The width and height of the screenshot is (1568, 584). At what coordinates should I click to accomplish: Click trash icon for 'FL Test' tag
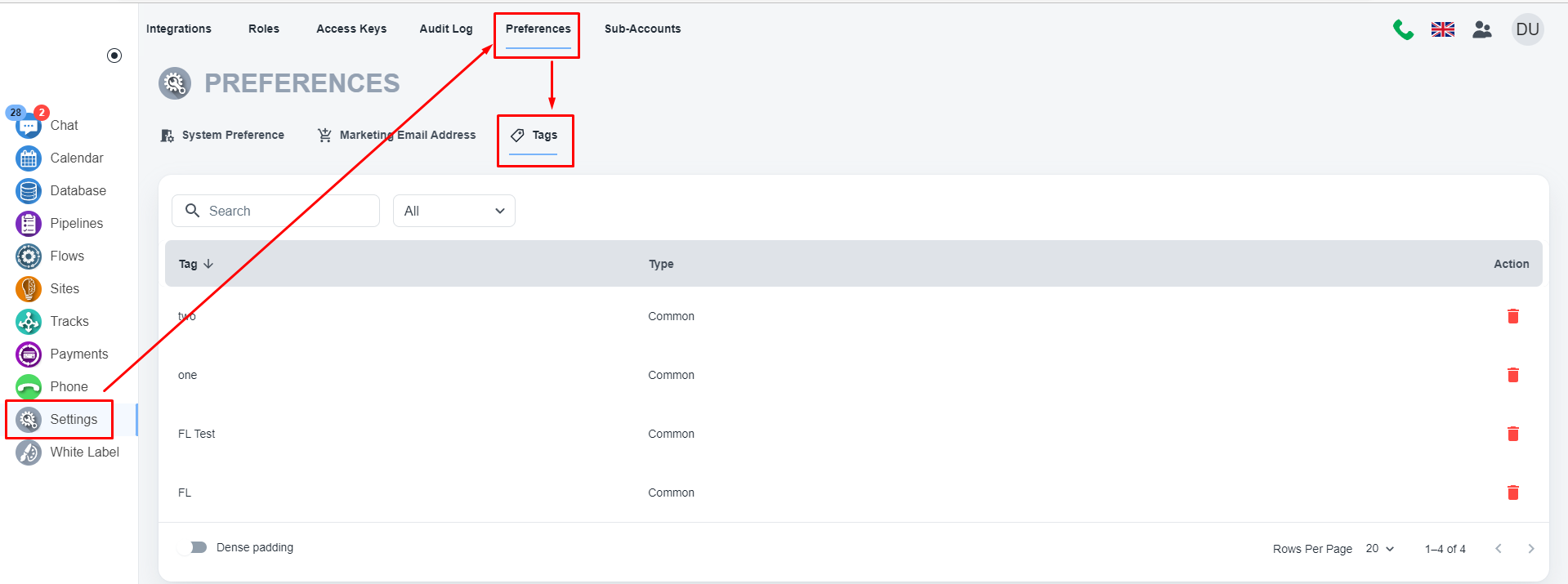click(x=1512, y=434)
